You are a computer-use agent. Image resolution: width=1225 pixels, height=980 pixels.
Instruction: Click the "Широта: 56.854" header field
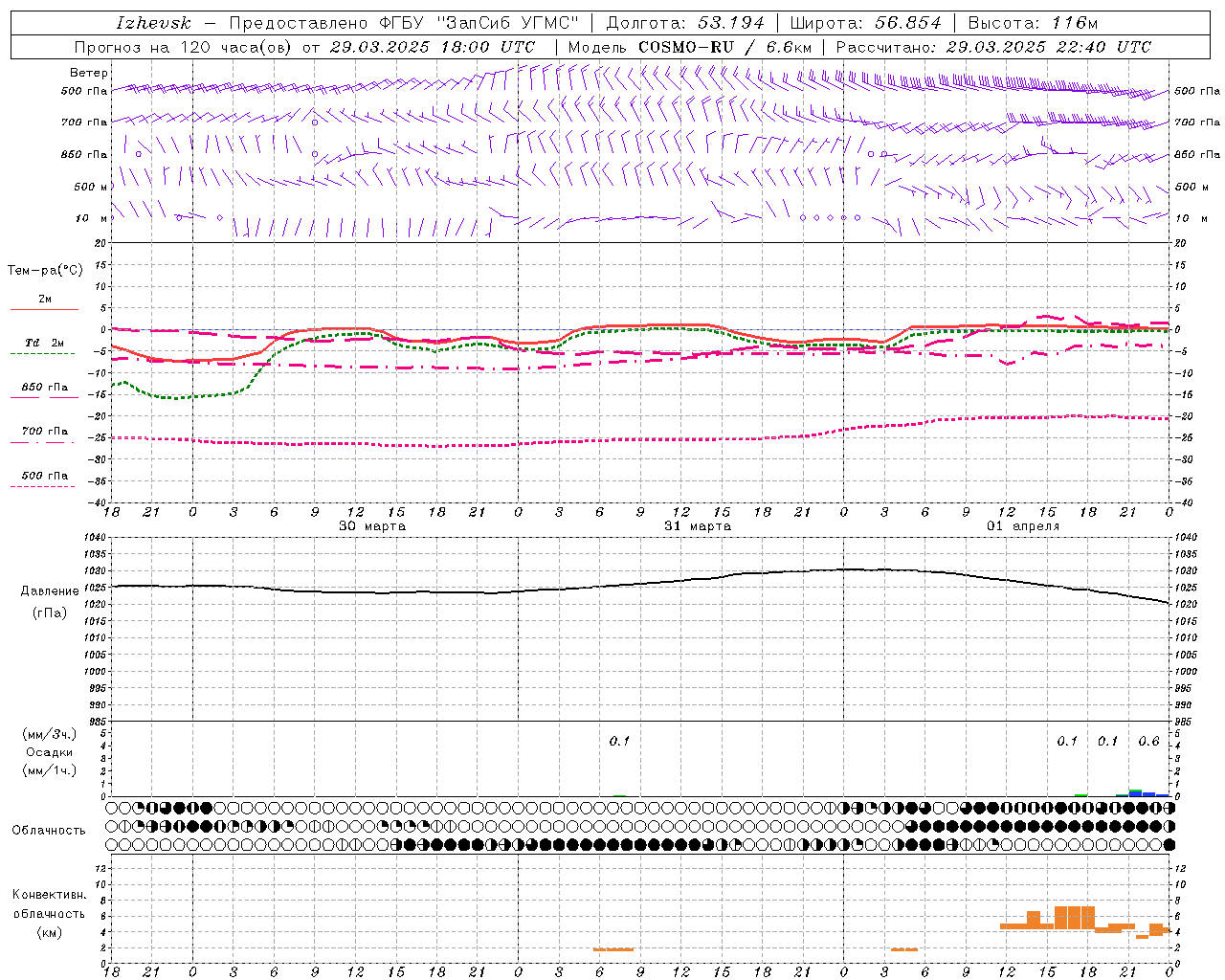[x=865, y=23]
